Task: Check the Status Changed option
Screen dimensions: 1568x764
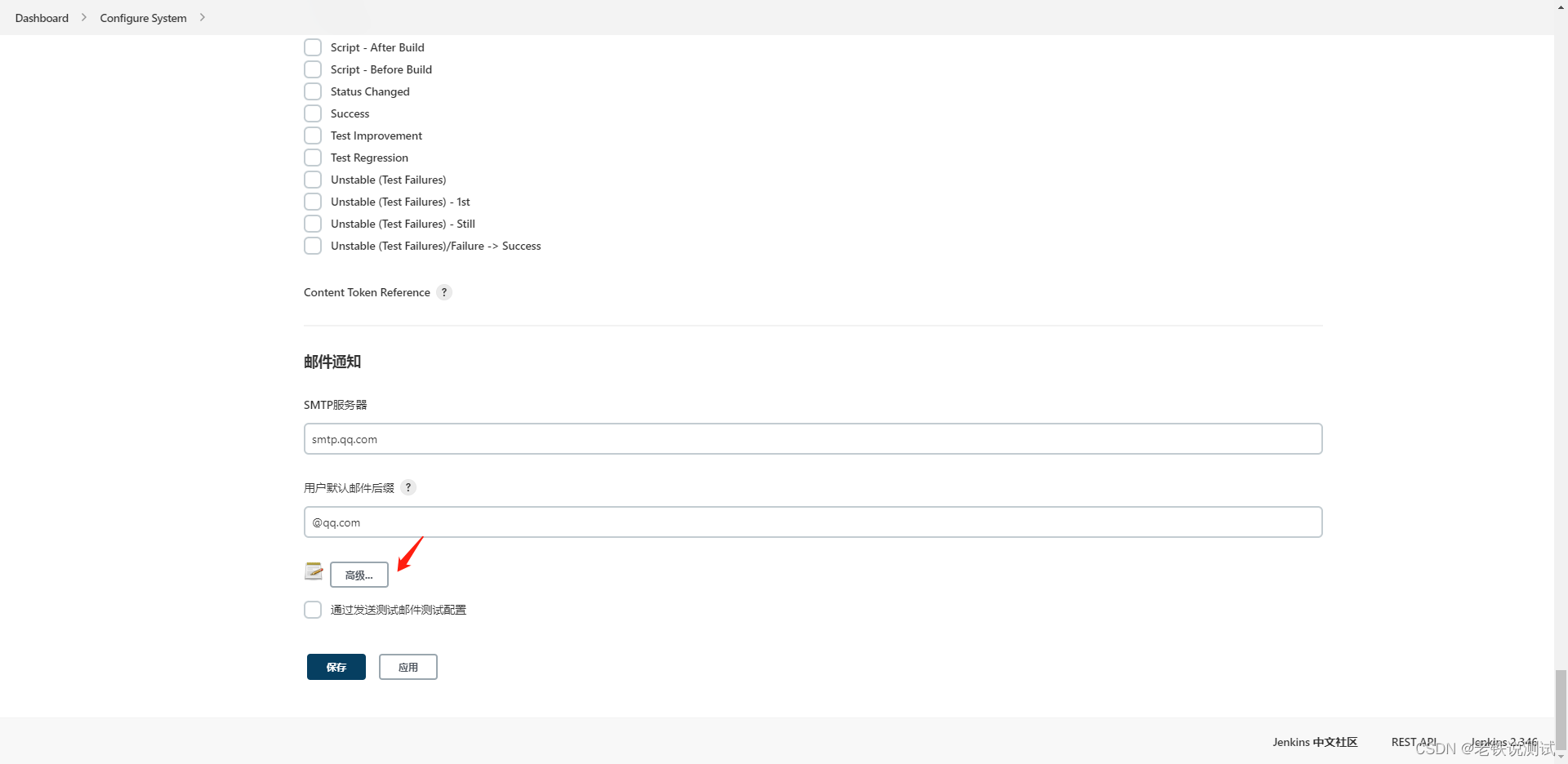Action: (x=313, y=91)
